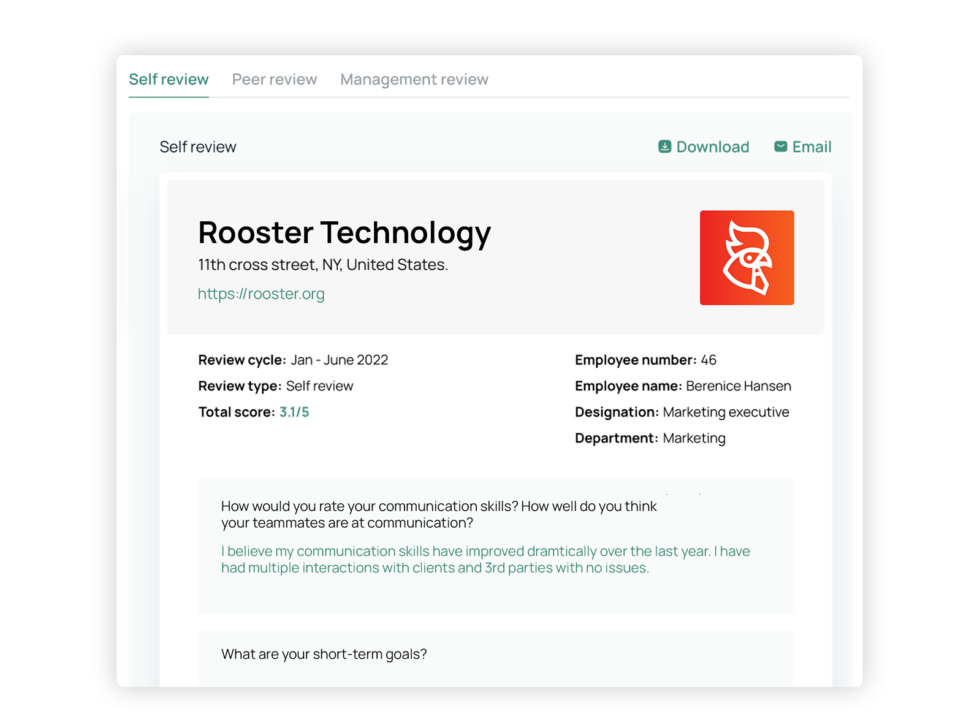Click the Review cycle value Jan - June 2022
The width and height of the screenshot is (980, 725).
[340, 359]
